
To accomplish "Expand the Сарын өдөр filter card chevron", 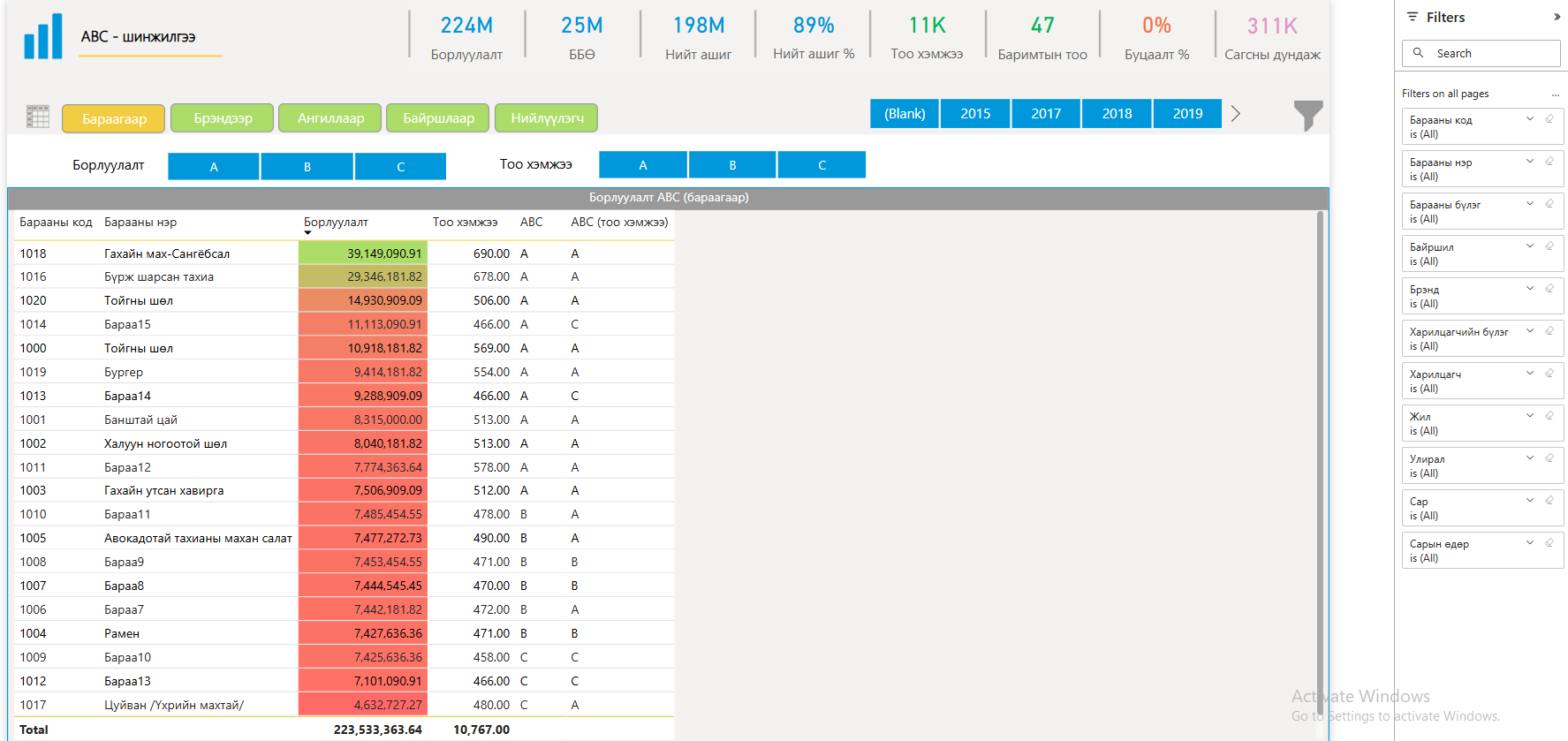I will tap(1530, 543).
